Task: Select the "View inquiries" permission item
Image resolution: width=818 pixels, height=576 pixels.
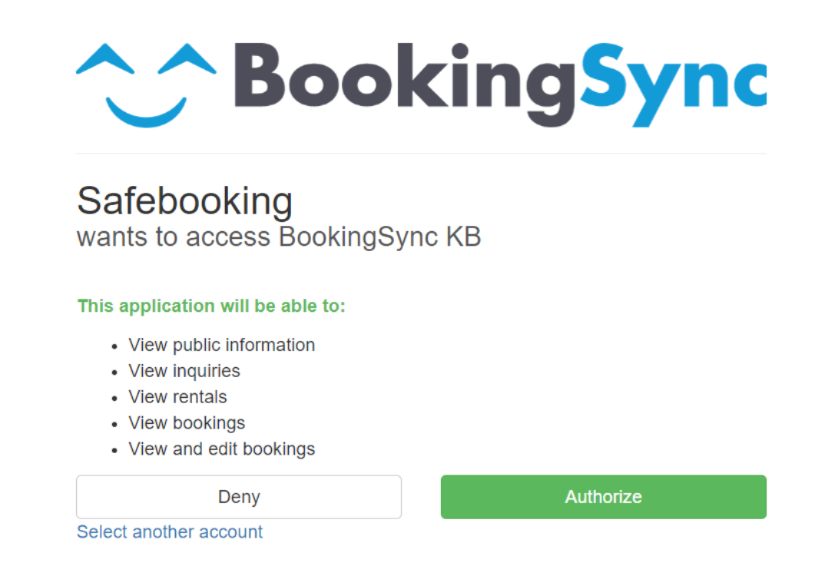Action: click(x=184, y=371)
